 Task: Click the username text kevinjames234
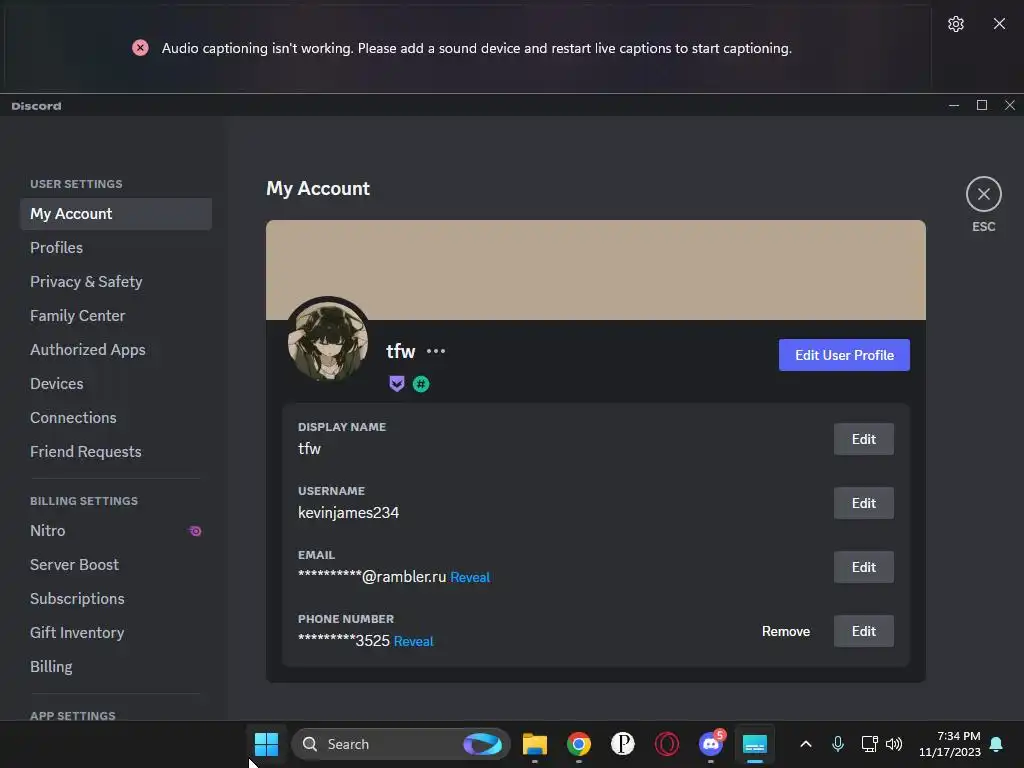348,513
